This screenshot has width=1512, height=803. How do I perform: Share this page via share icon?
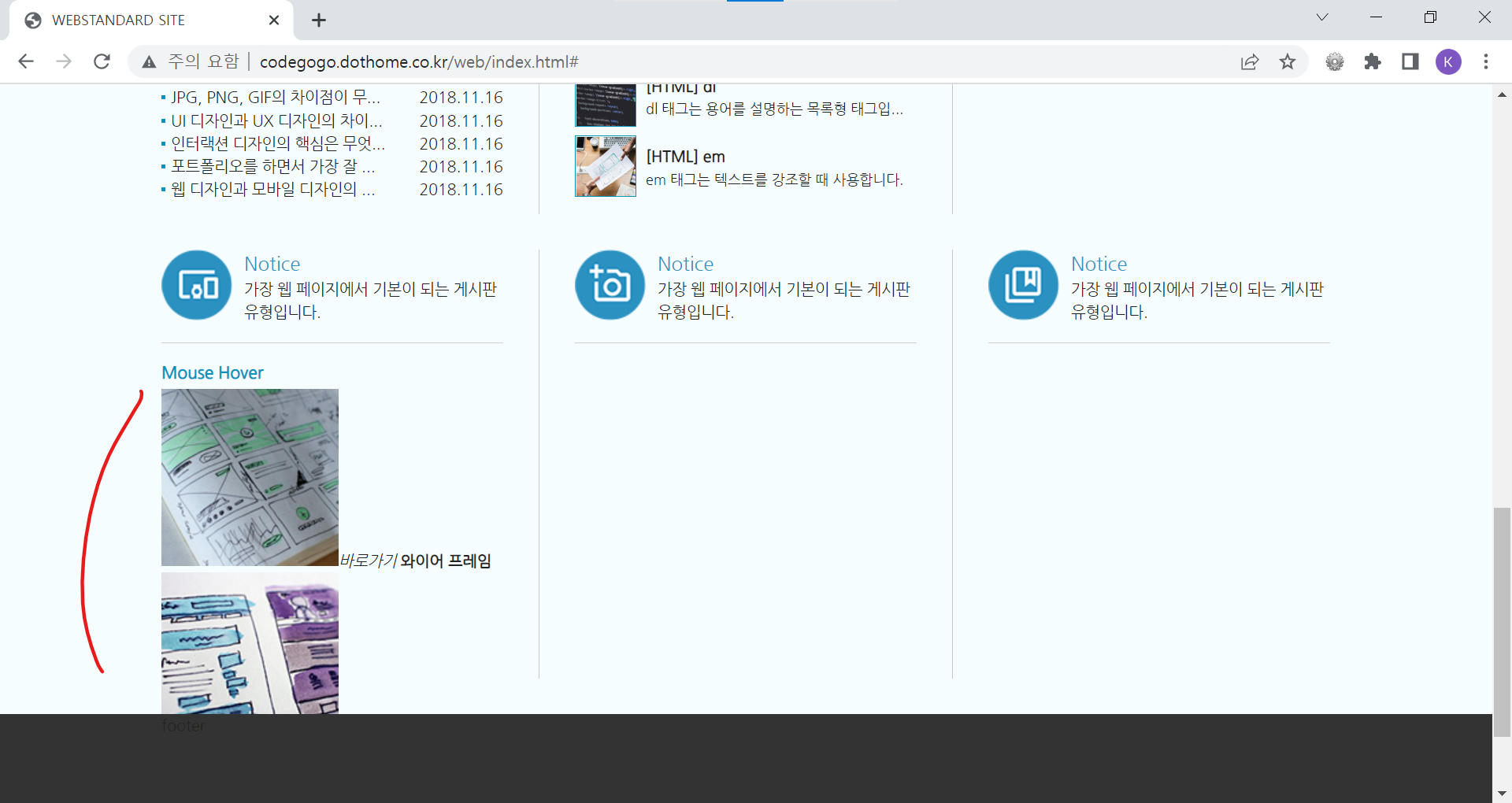coord(1250,61)
